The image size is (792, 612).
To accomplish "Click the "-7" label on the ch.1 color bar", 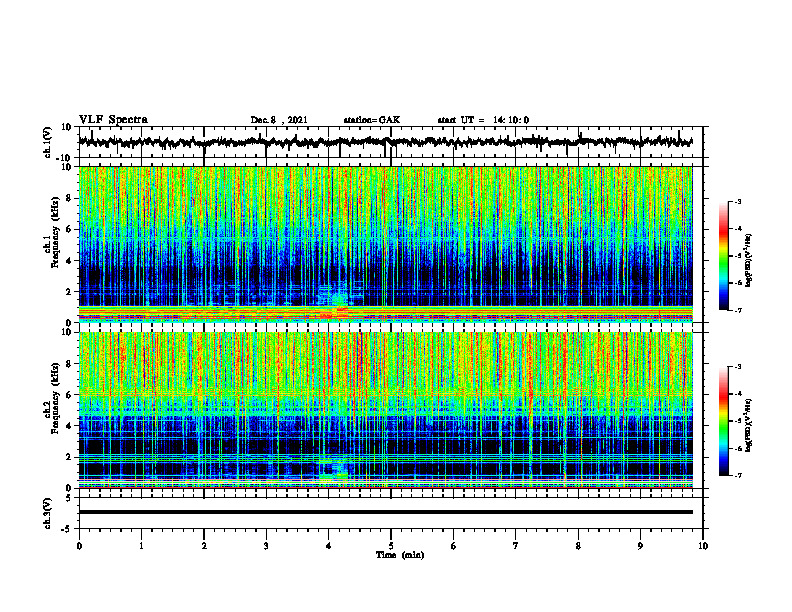I will pyautogui.click(x=738, y=310).
